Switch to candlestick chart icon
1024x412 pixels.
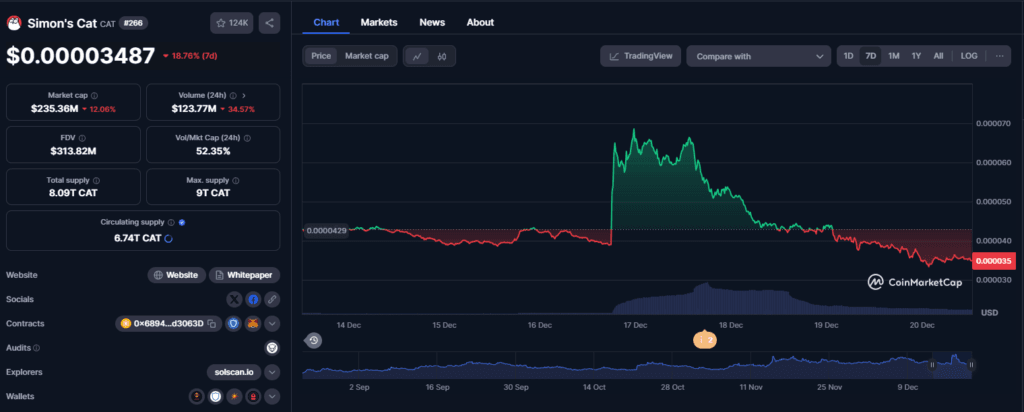coord(441,56)
